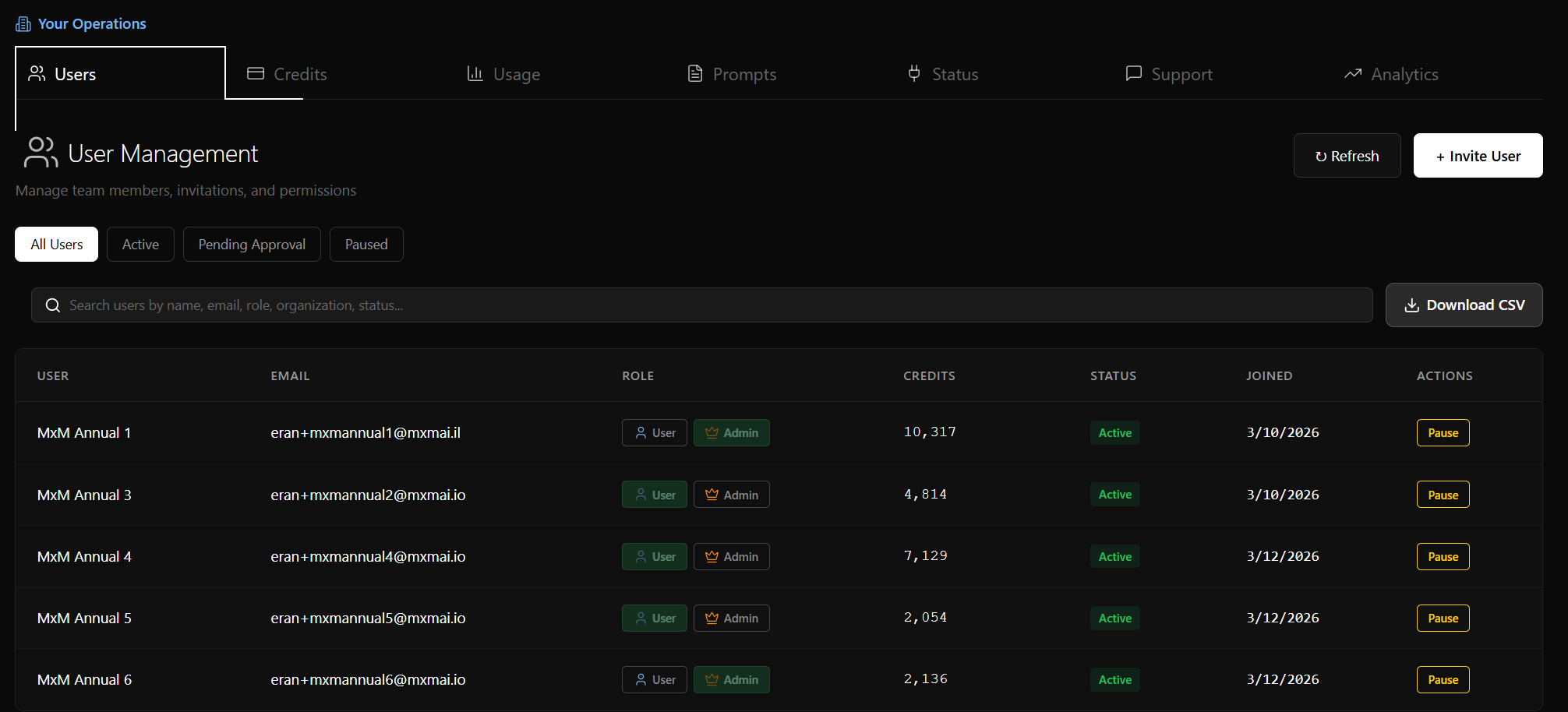1568x712 pixels.
Task: Set MxM Annual 1 role to User
Action: click(655, 432)
